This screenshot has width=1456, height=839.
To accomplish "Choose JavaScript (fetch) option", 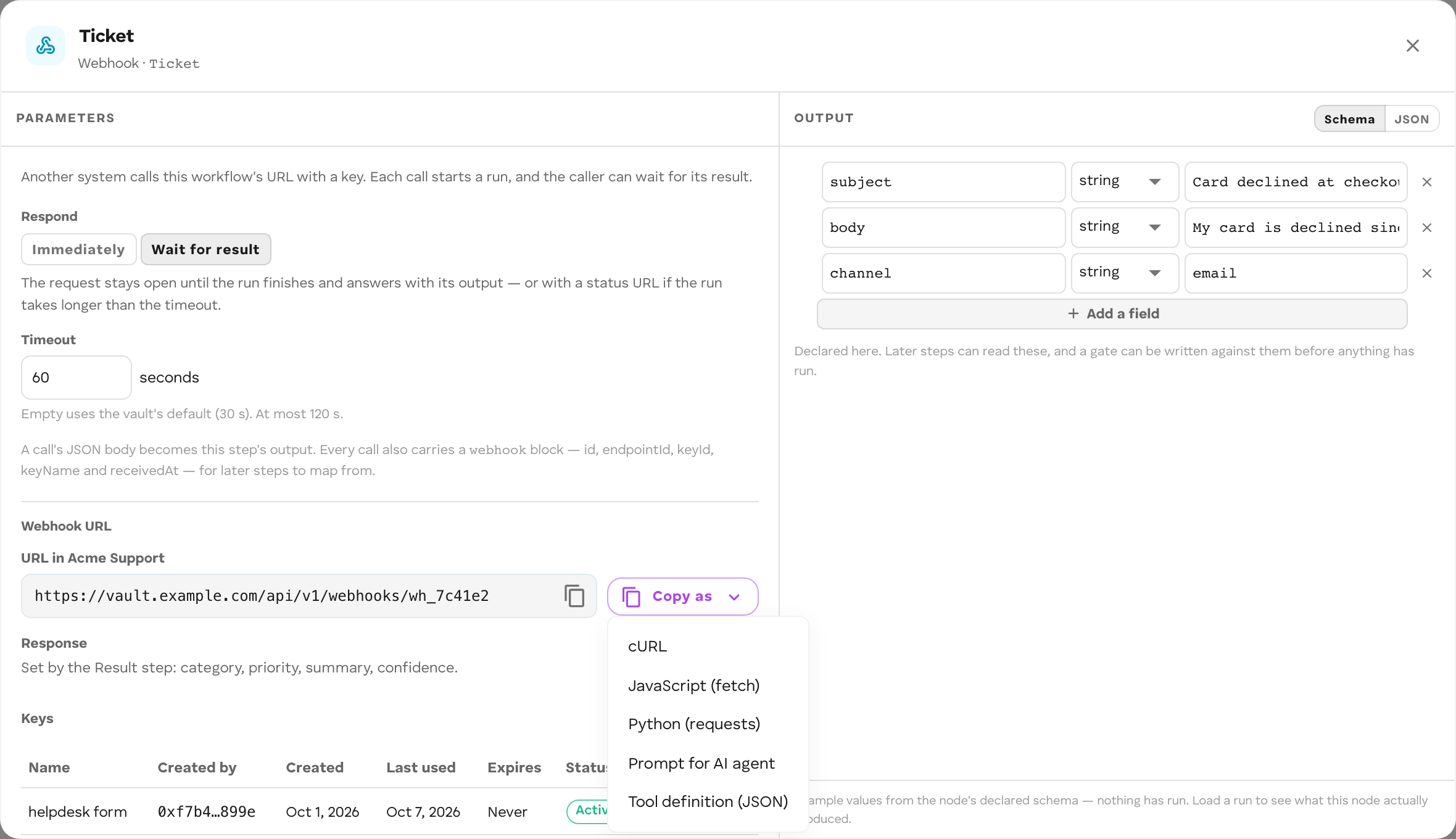I will [708, 685].
